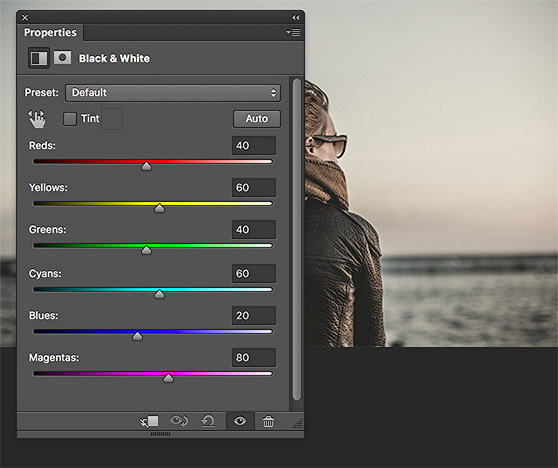Click the Properties panel vertical scrollbar
The height and width of the screenshot is (468, 558).
(297, 239)
